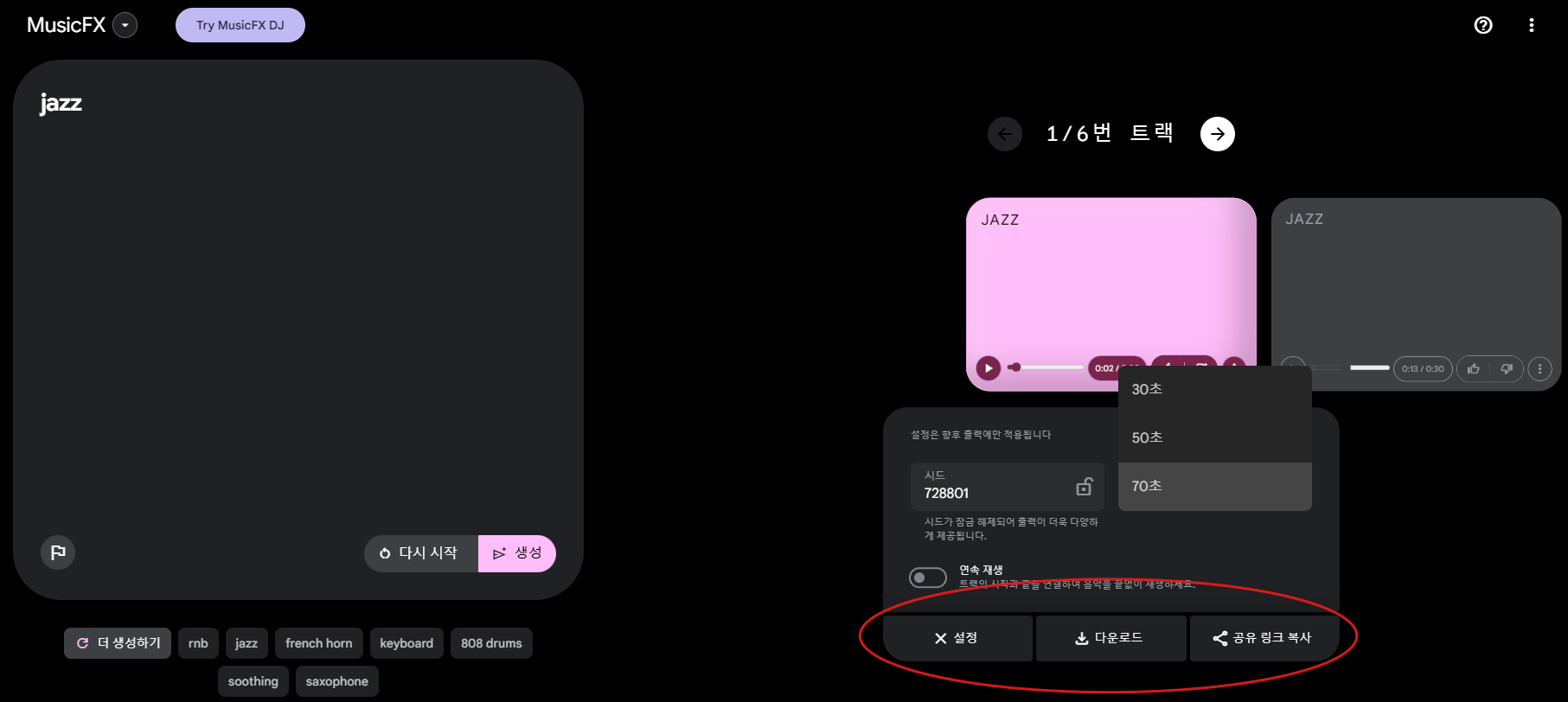The height and width of the screenshot is (702, 1568).
Task: Expand the MusicFX dropdown arrow
Action: (x=125, y=25)
